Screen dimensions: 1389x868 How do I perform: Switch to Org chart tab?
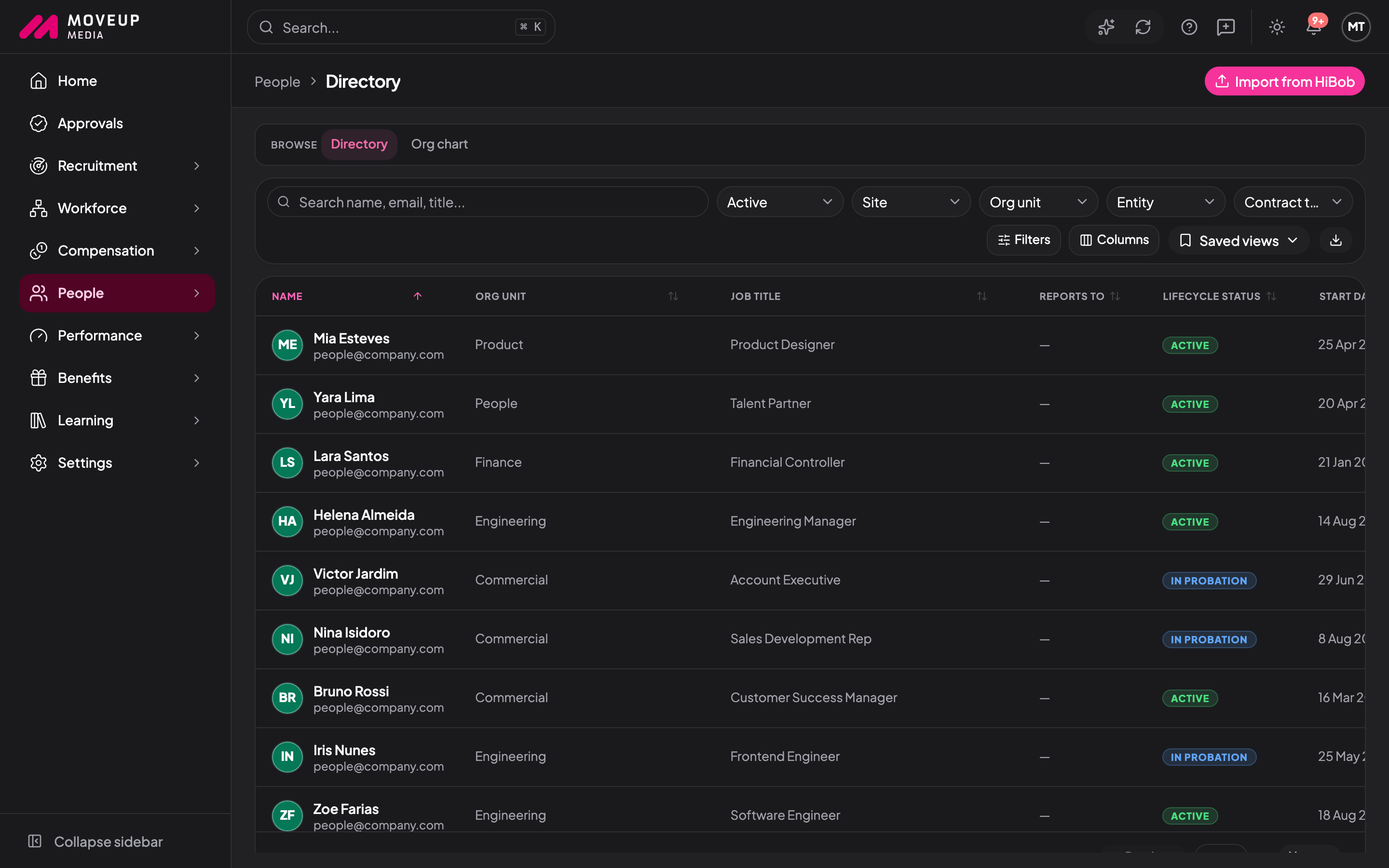point(439,144)
